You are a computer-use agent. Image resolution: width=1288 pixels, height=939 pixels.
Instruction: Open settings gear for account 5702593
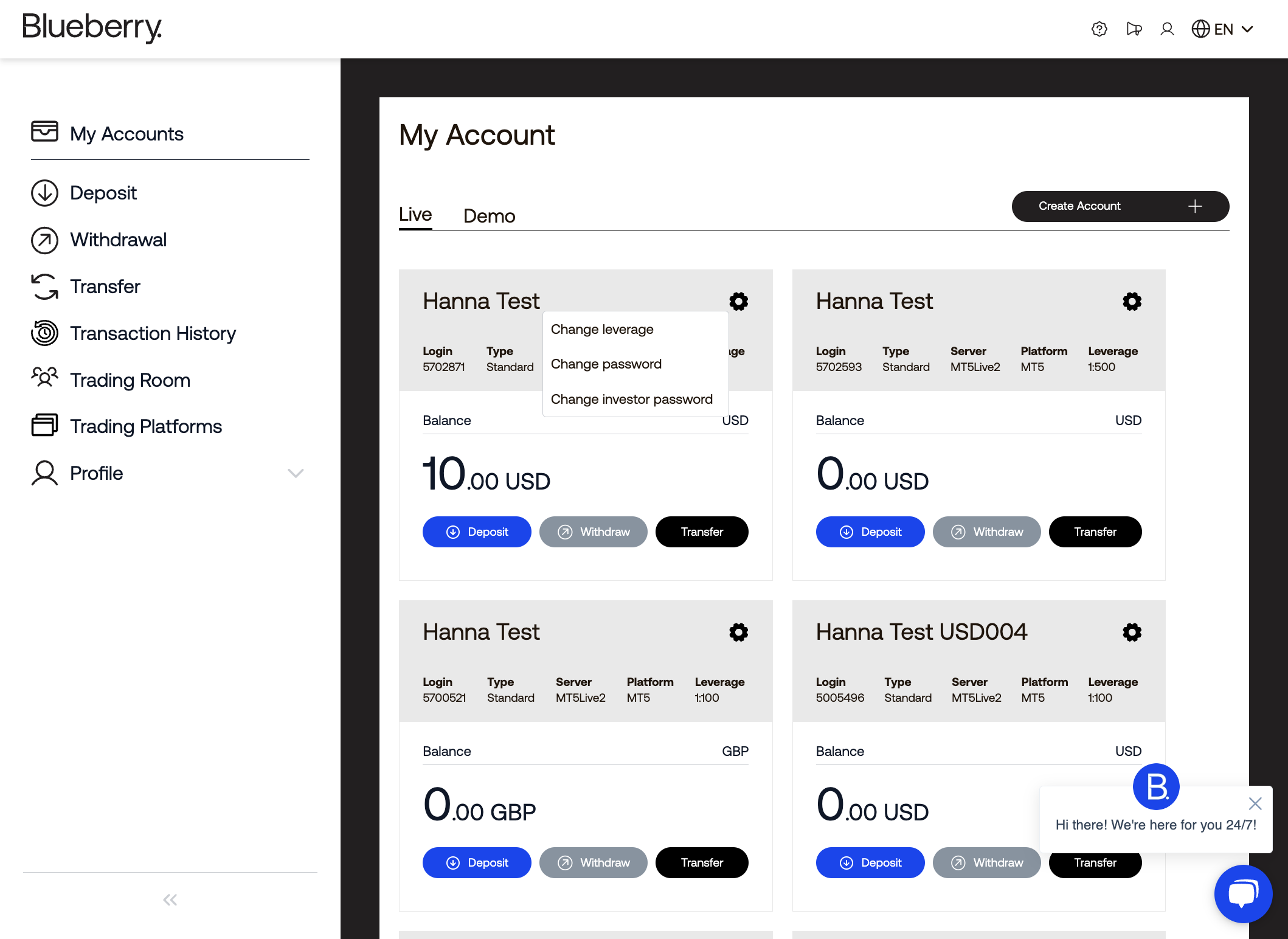pyautogui.click(x=1132, y=302)
